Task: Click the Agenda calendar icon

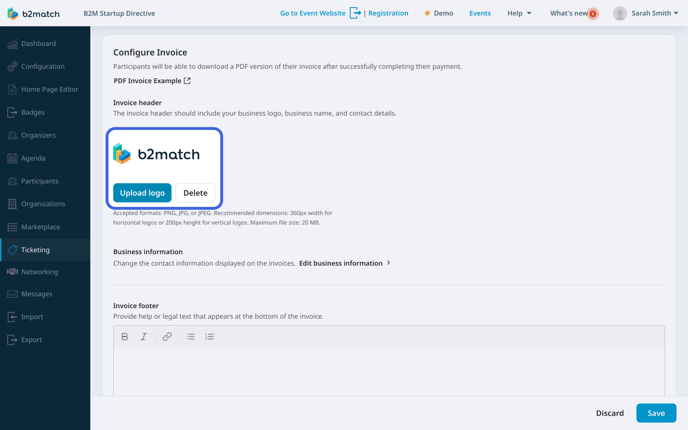Action: point(12,158)
